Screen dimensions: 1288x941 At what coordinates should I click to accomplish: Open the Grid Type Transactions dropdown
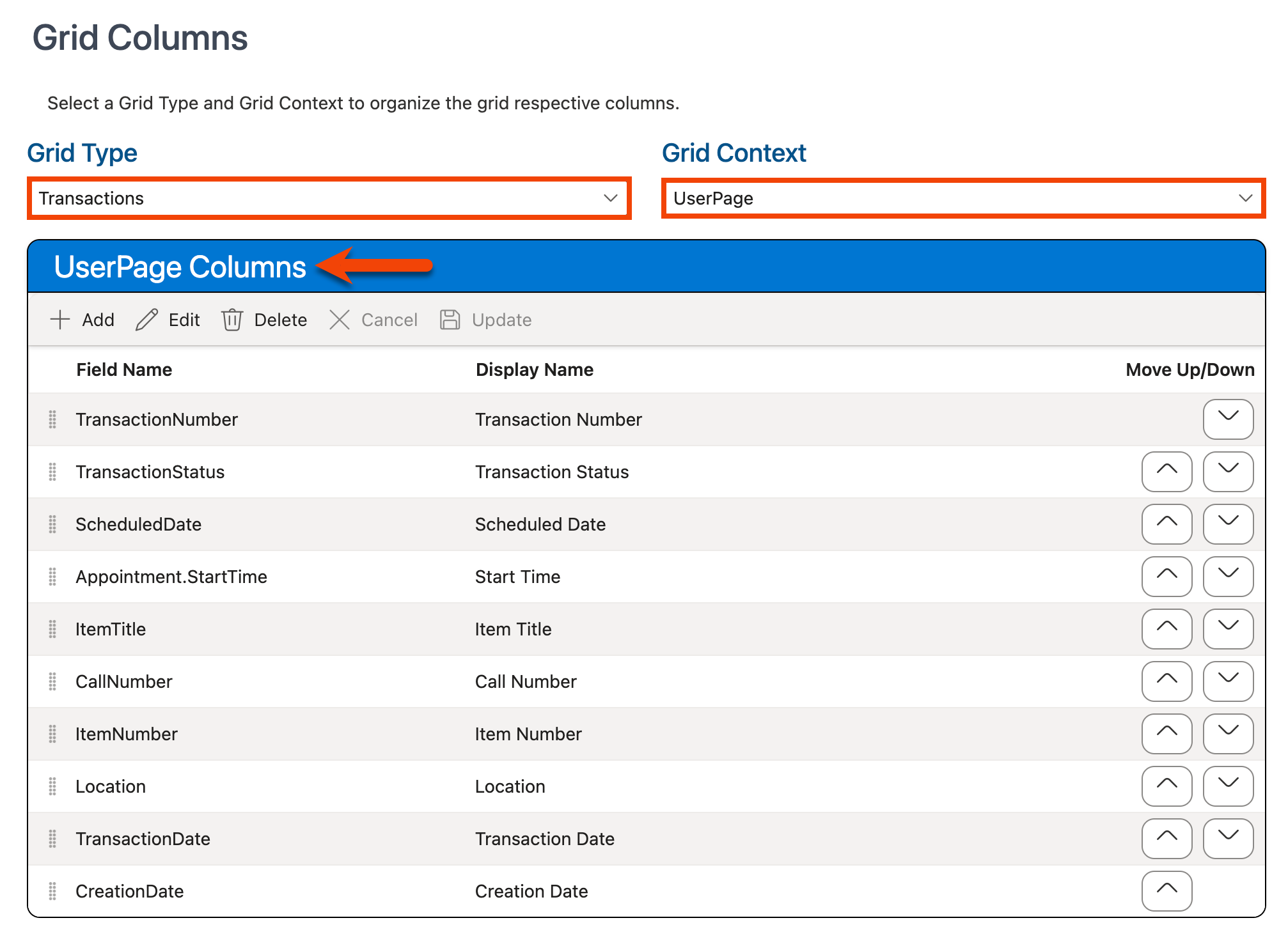(x=329, y=198)
